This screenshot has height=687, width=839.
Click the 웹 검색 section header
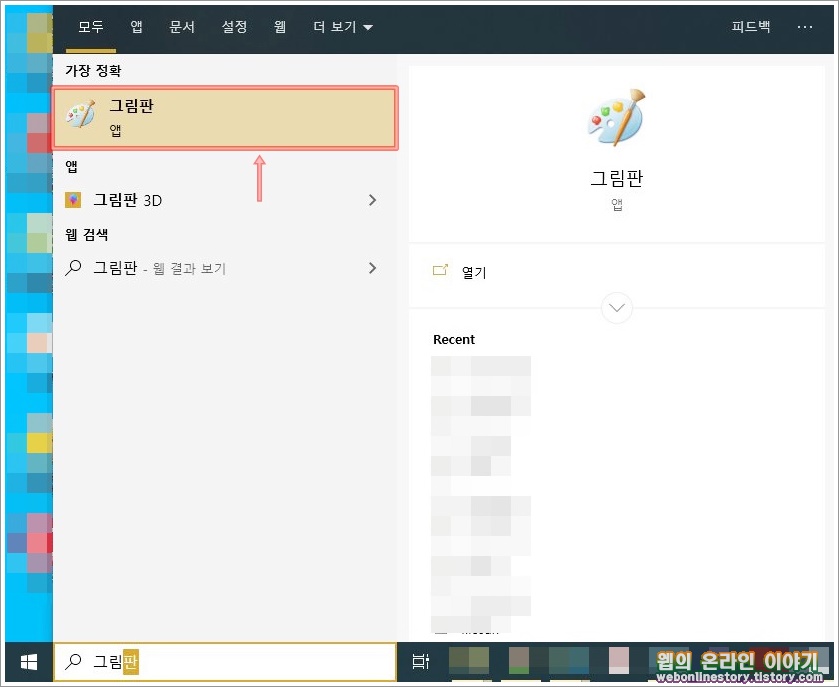(87, 234)
